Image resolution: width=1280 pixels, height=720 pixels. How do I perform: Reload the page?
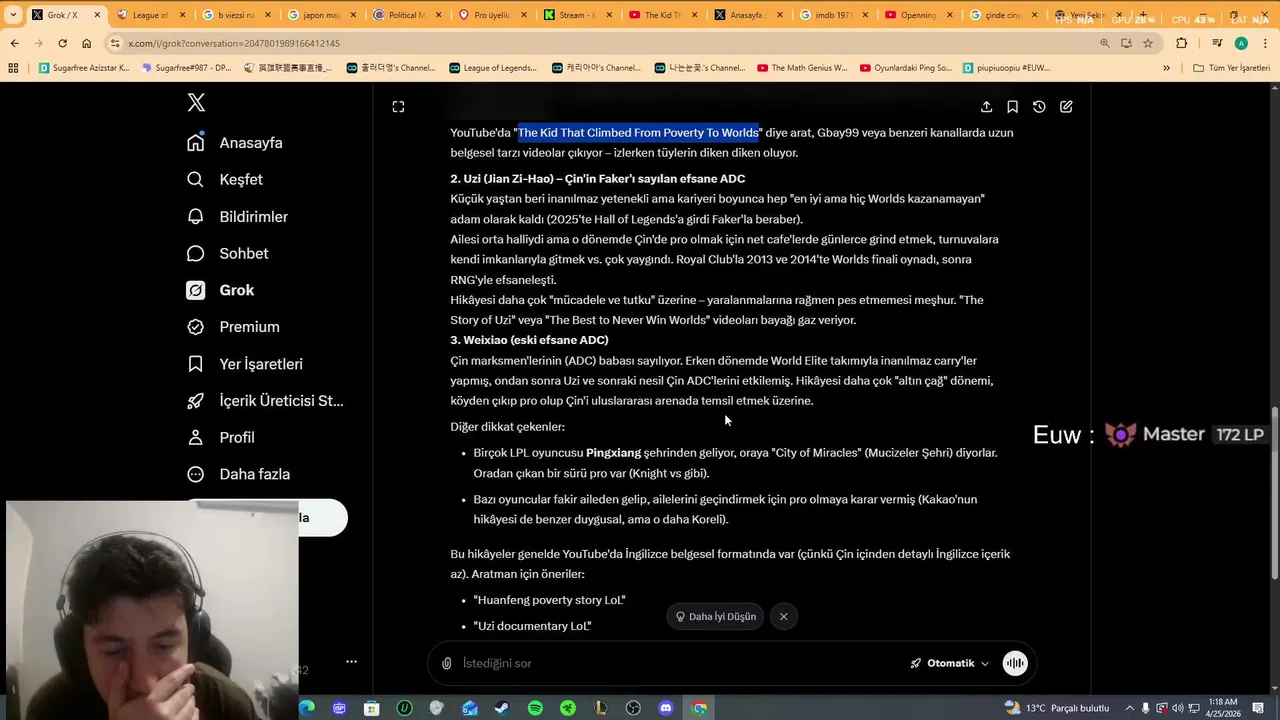click(x=62, y=43)
